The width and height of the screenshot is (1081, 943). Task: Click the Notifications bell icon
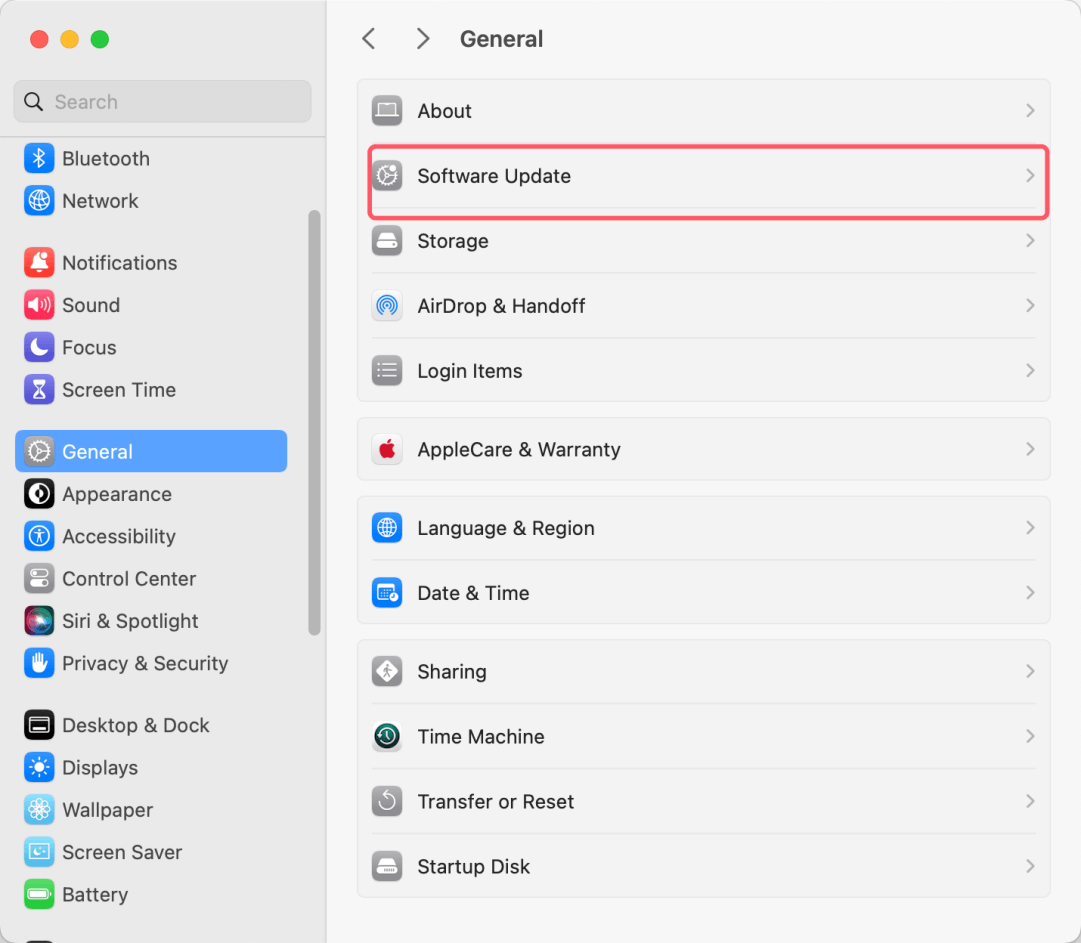38,262
